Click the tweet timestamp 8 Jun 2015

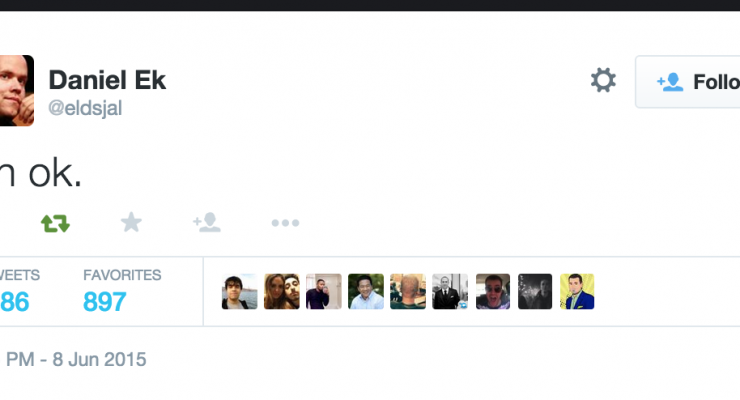point(76,359)
